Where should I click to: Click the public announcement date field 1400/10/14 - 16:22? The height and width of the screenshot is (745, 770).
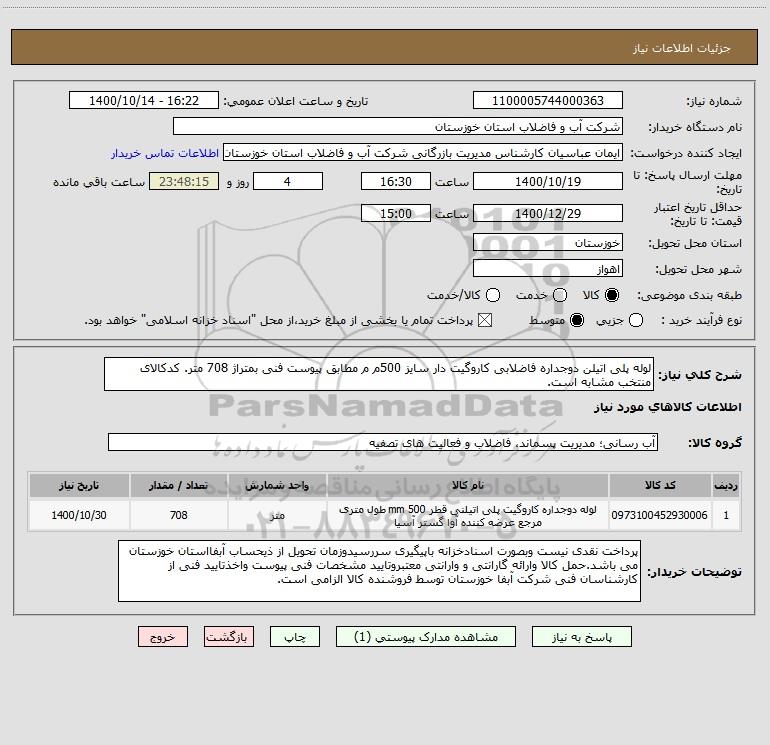click(x=144, y=101)
